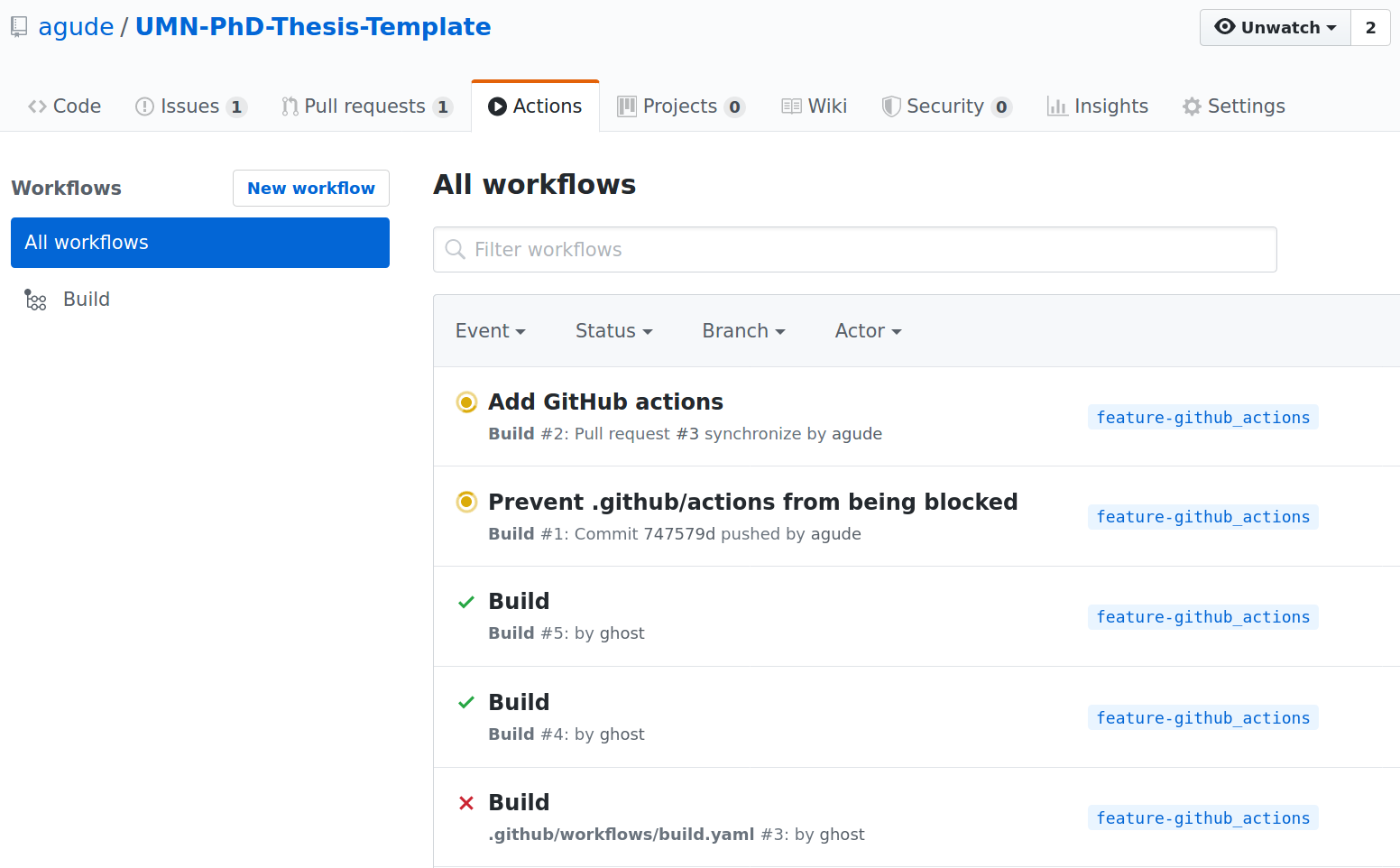This screenshot has width=1400, height=868.
Task: Click the green checkmark for Build #5
Action: click(466, 602)
